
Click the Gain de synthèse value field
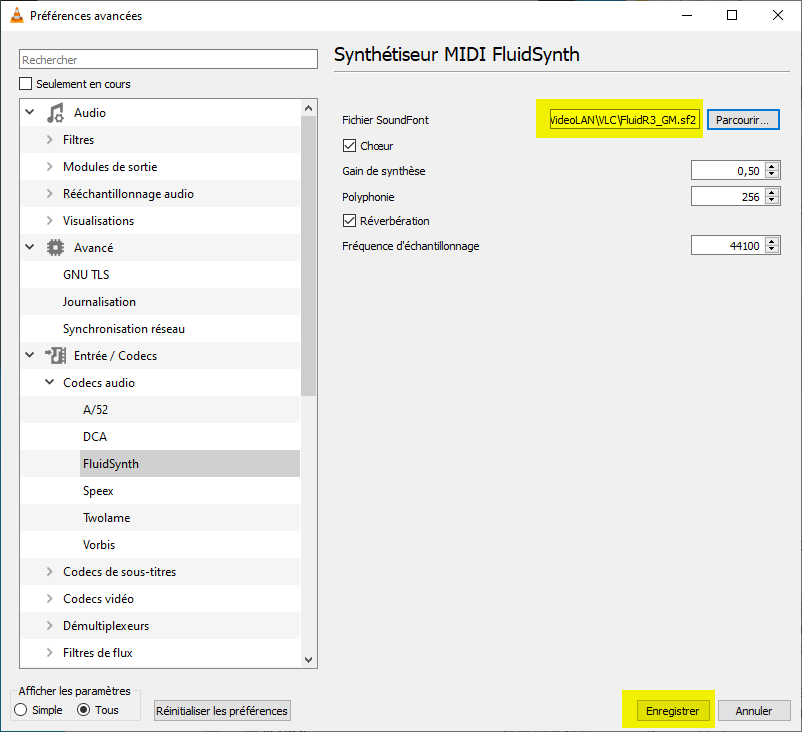pyautogui.click(x=728, y=170)
